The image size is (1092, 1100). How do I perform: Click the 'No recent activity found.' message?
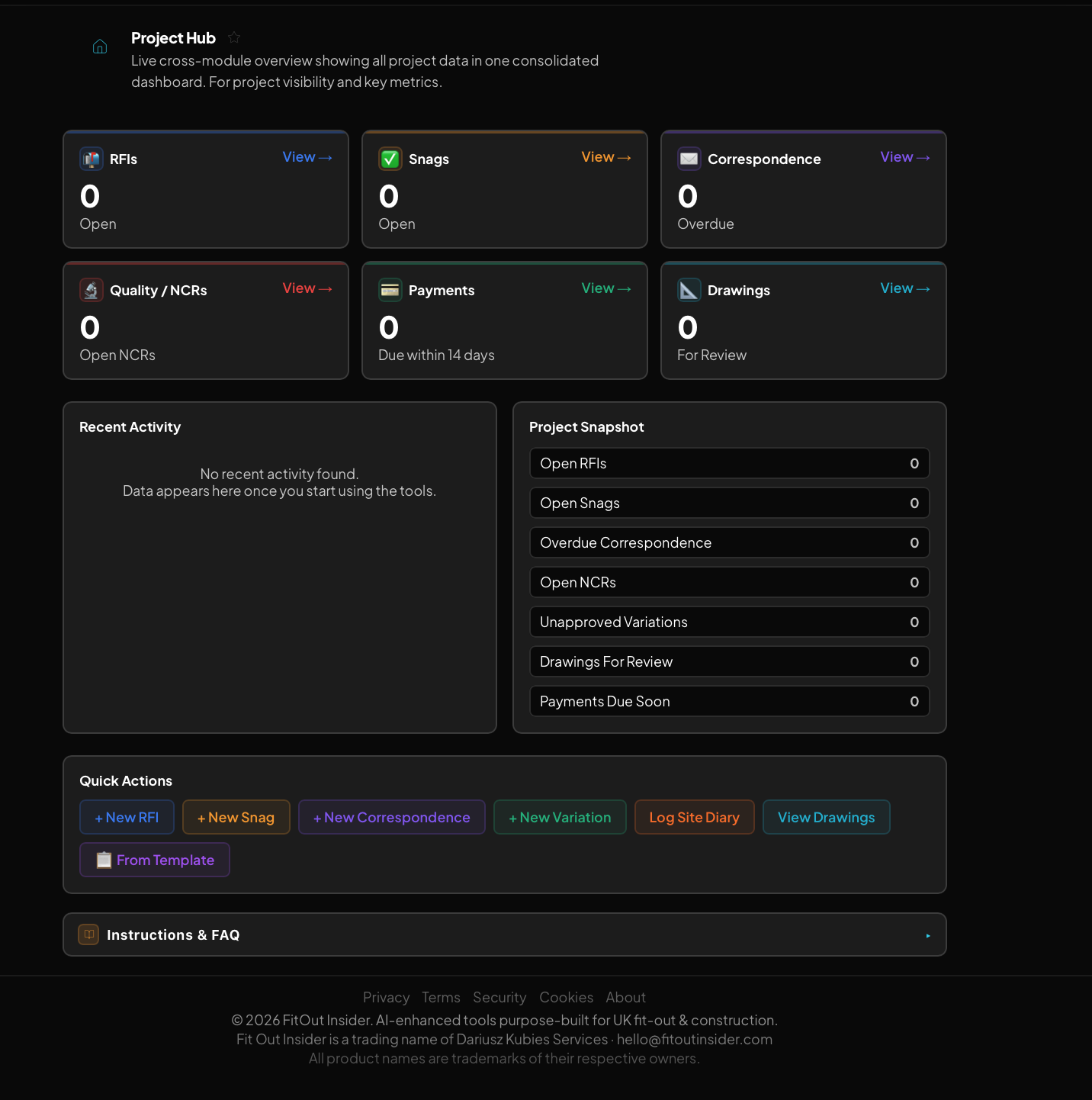pyautogui.click(x=279, y=474)
